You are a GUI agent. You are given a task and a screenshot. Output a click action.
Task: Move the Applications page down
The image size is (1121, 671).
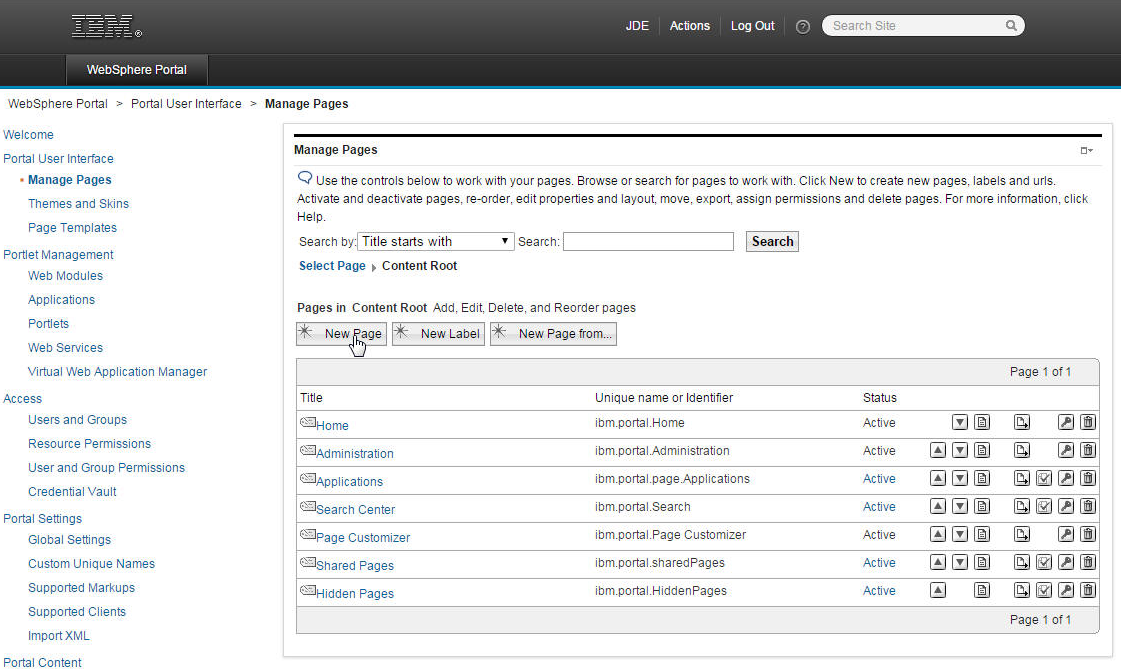click(x=959, y=478)
